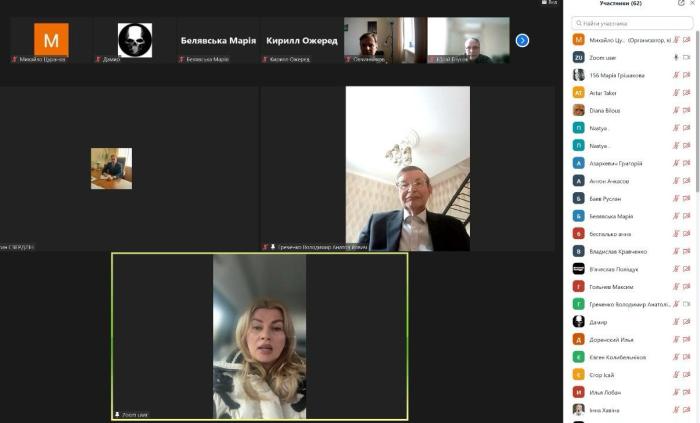Click Греченко Володимир's camera icon in the list
700x423 pixels.
[687, 304]
